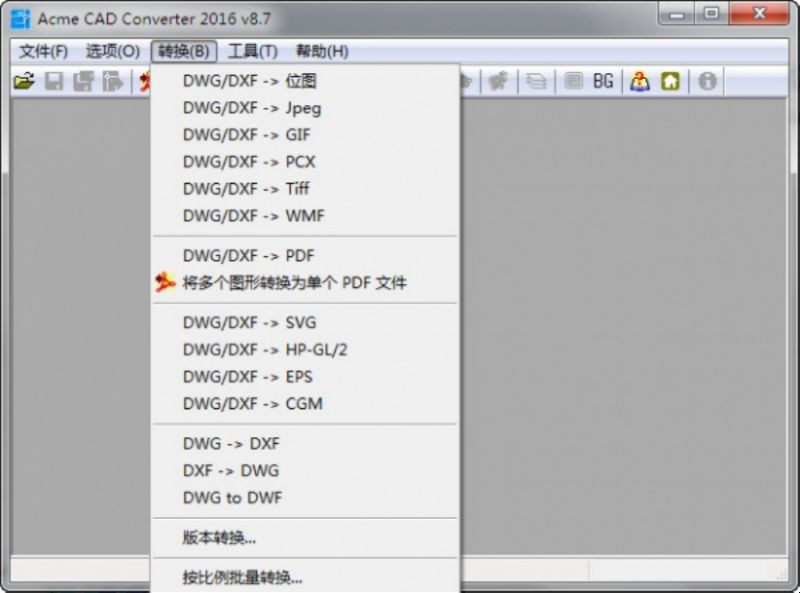Image resolution: width=800 pixels, height=593 pixels.
Task: Choose DWG/DXF -> GIF conversion
Action: [x=305, y=135]
